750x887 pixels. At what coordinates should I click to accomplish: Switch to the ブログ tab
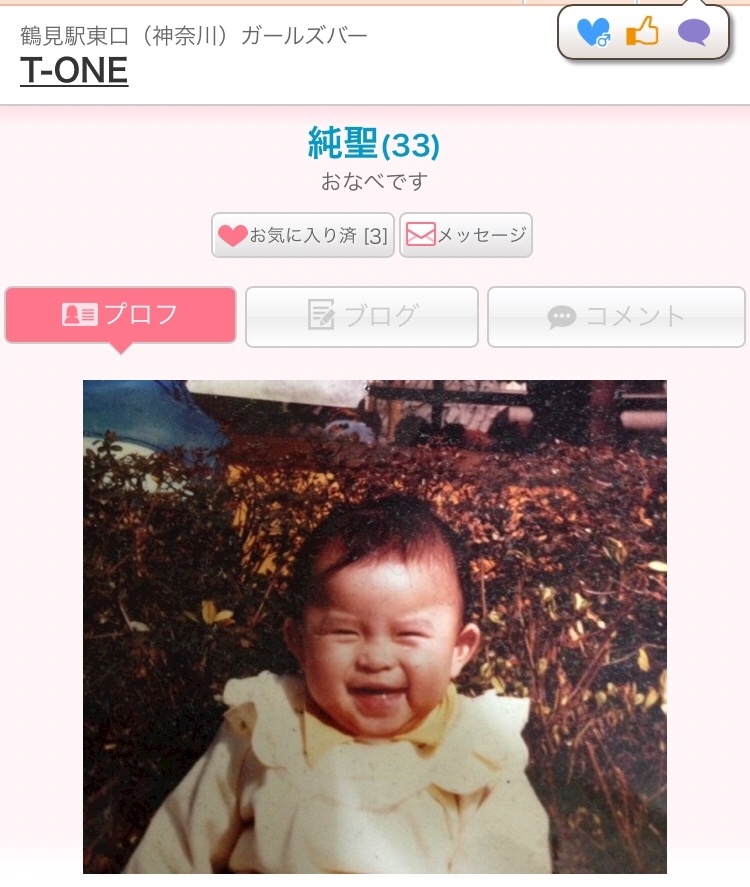coord(362,317)
